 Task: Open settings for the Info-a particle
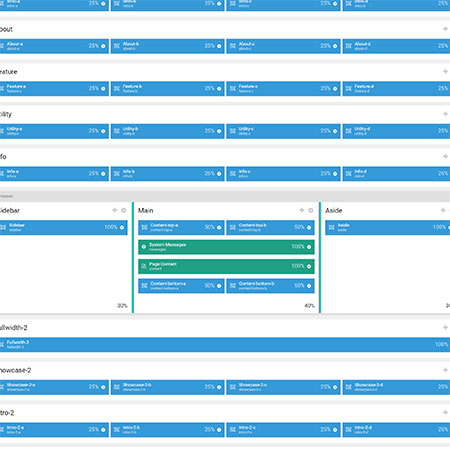pos(103,174)
